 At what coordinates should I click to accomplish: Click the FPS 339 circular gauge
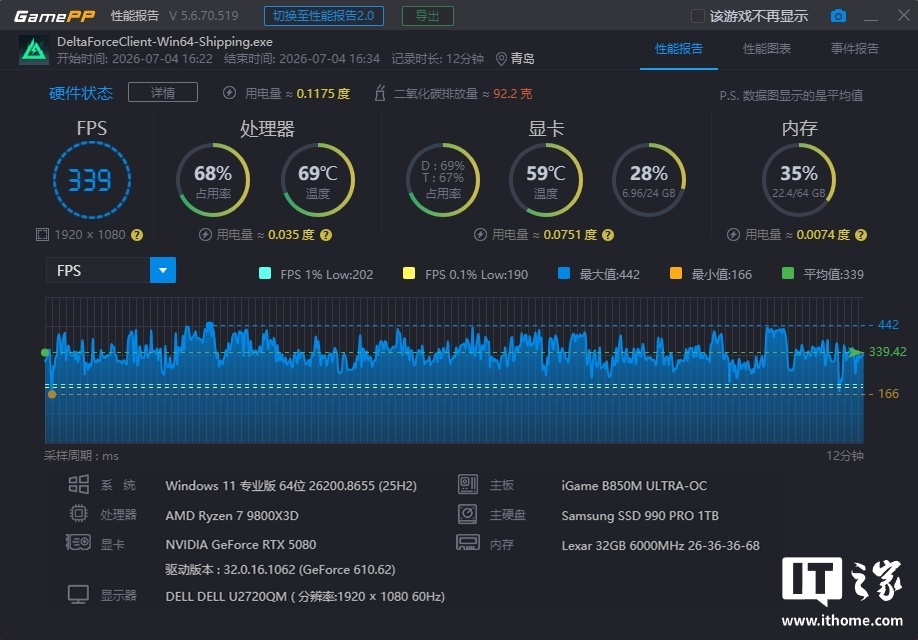click(x=92, y=180)
